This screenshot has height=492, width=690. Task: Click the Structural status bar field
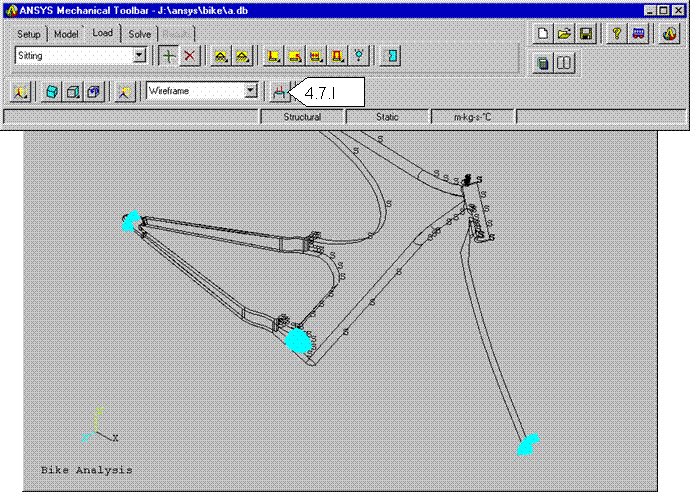pos(302,117)
